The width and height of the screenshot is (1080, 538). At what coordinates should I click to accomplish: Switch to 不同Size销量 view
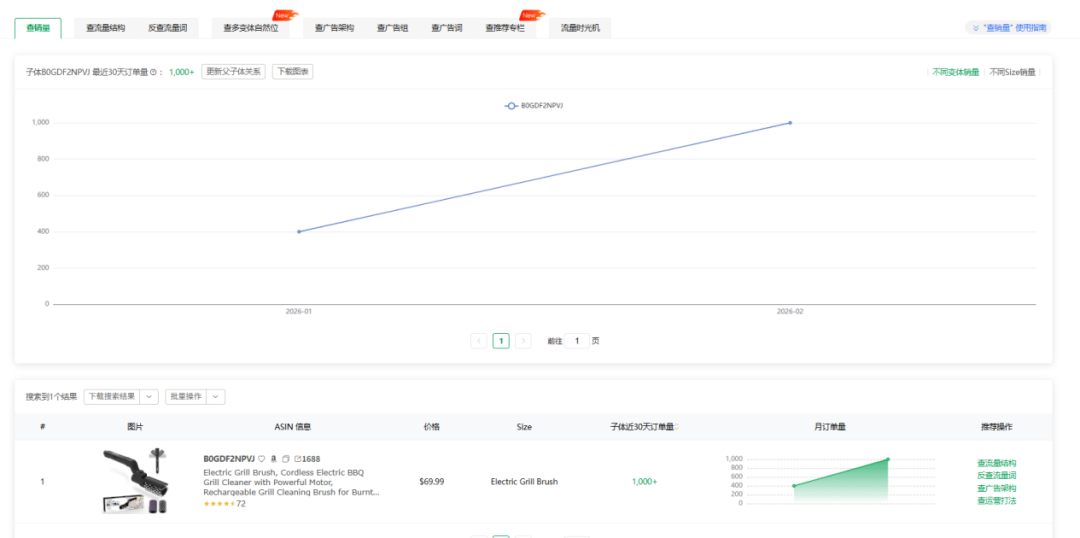point(1012,72)
